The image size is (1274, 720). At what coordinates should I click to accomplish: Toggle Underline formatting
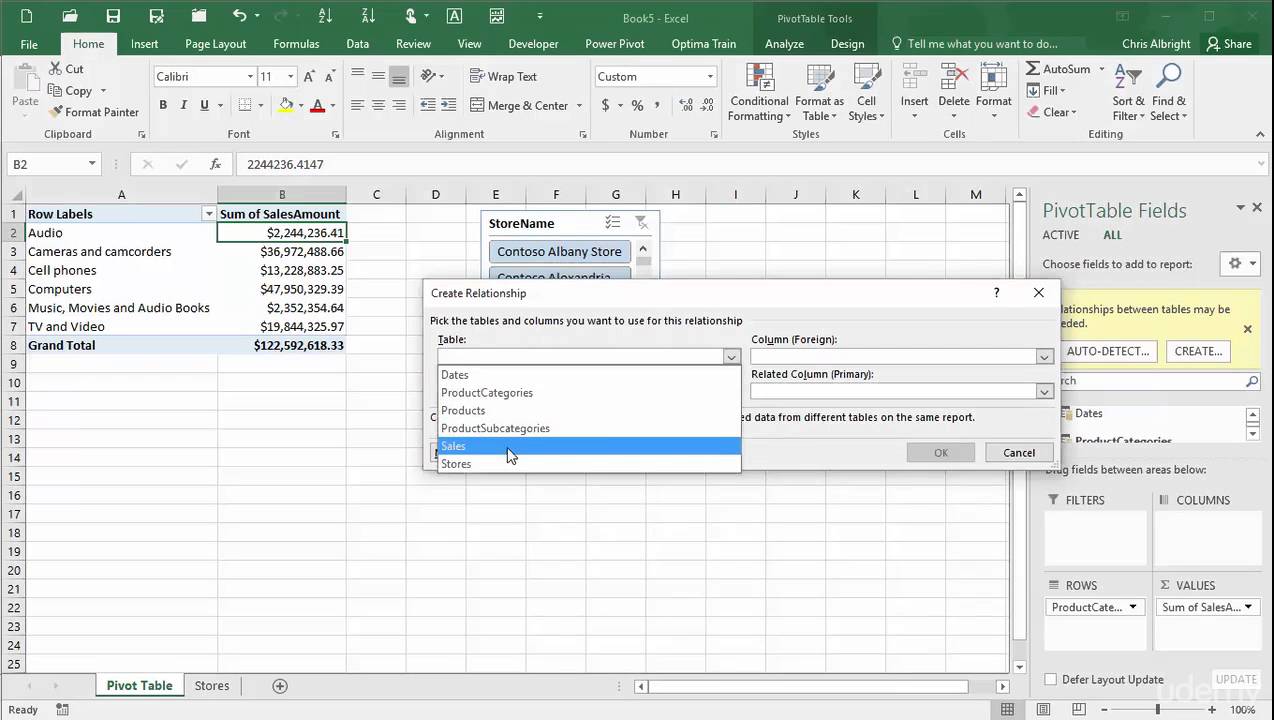(x=205, y=105)
